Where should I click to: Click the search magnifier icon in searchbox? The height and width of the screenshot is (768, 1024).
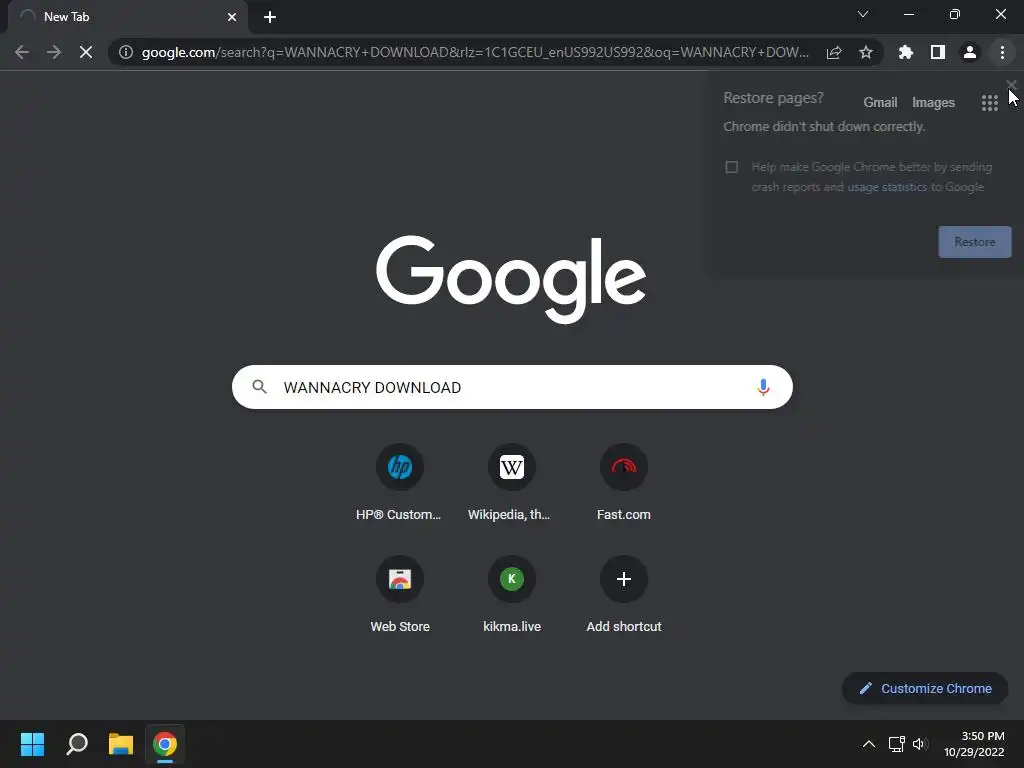(x=259, y=387)
